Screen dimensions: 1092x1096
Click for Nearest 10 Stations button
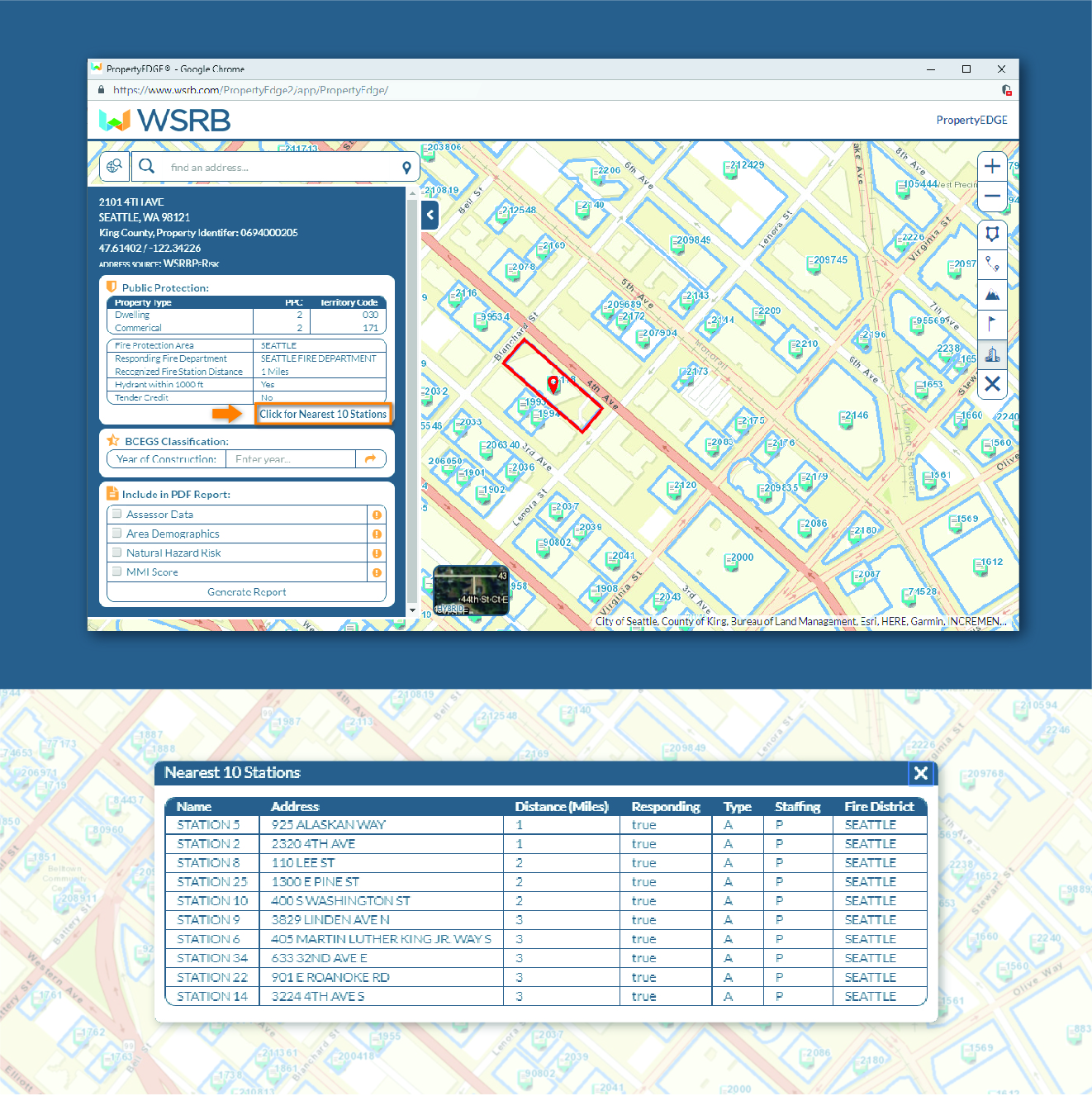(x=323, y=414)
